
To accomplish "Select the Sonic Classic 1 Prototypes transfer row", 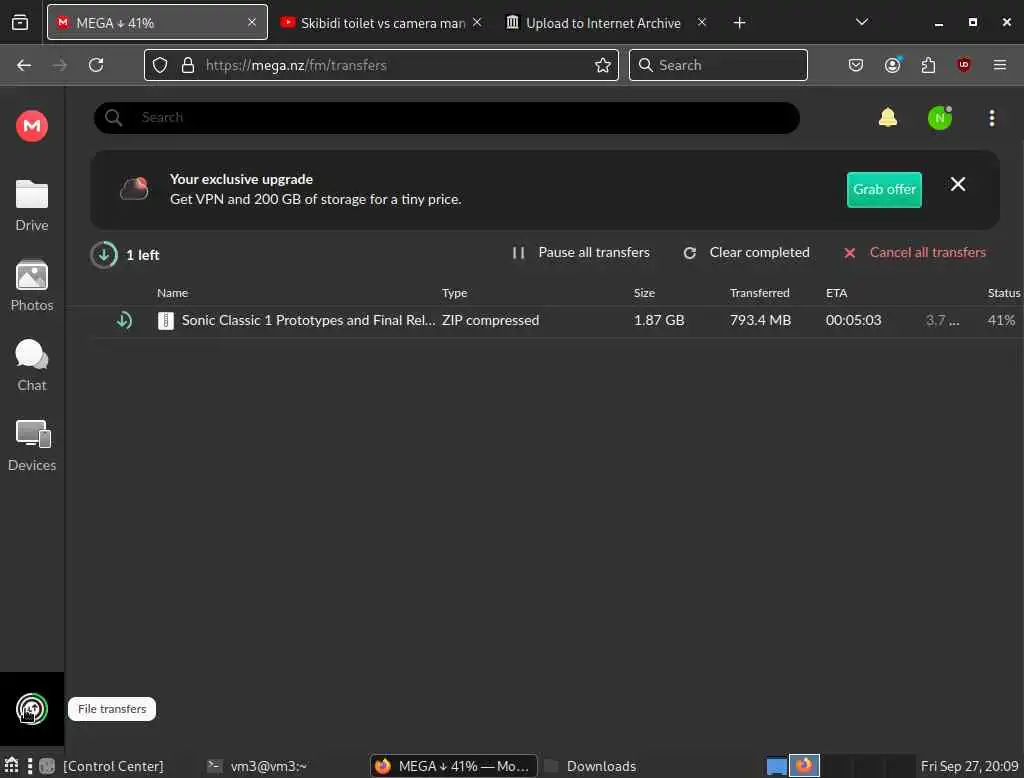I will point(555,320).
